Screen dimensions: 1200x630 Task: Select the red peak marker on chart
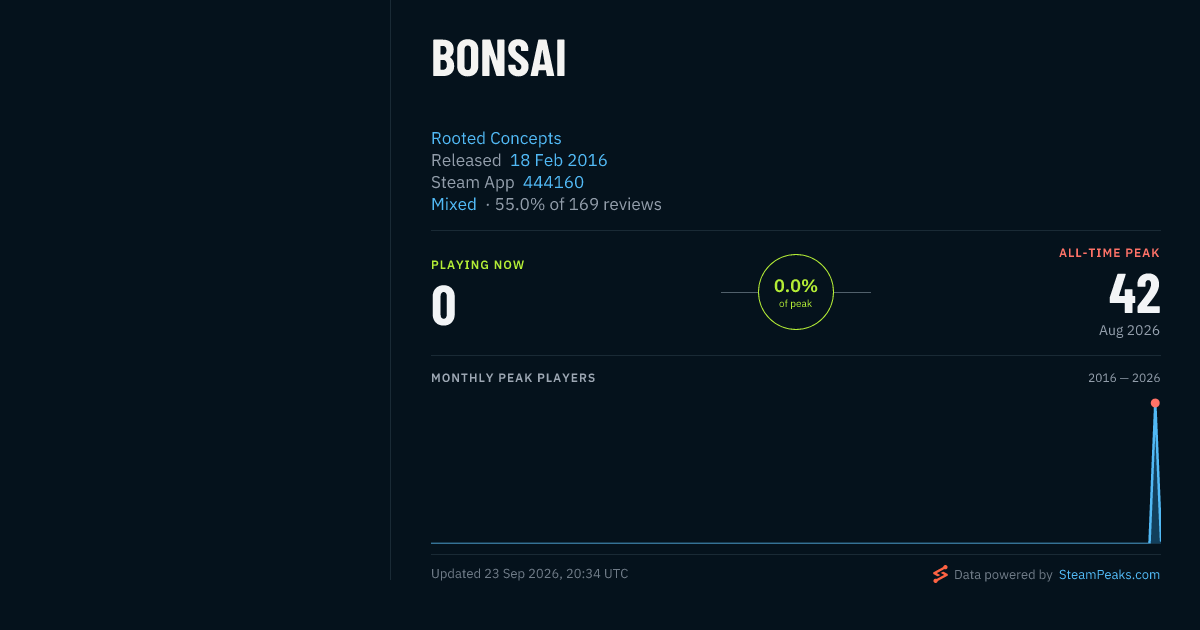click(x=1155, y=403)
